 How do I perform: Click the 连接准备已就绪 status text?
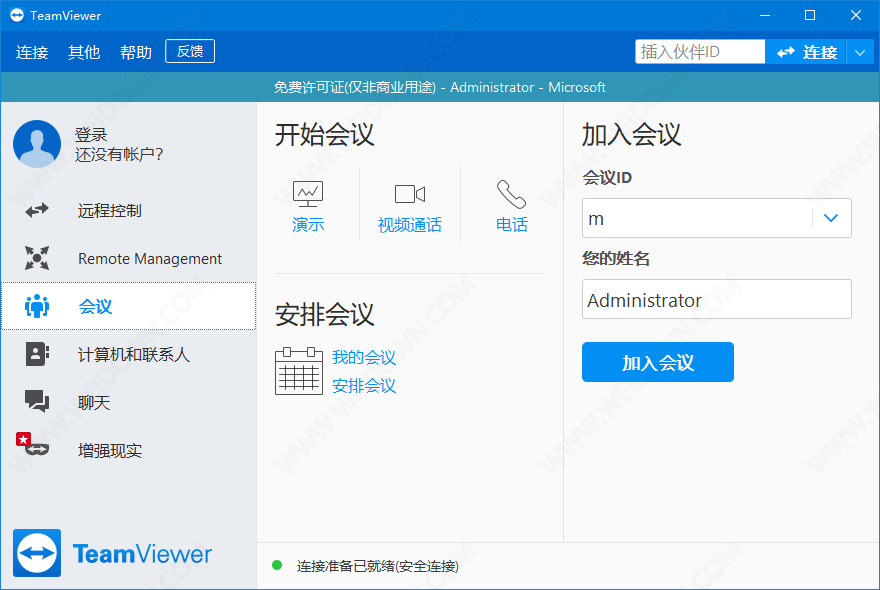[378, 566]
